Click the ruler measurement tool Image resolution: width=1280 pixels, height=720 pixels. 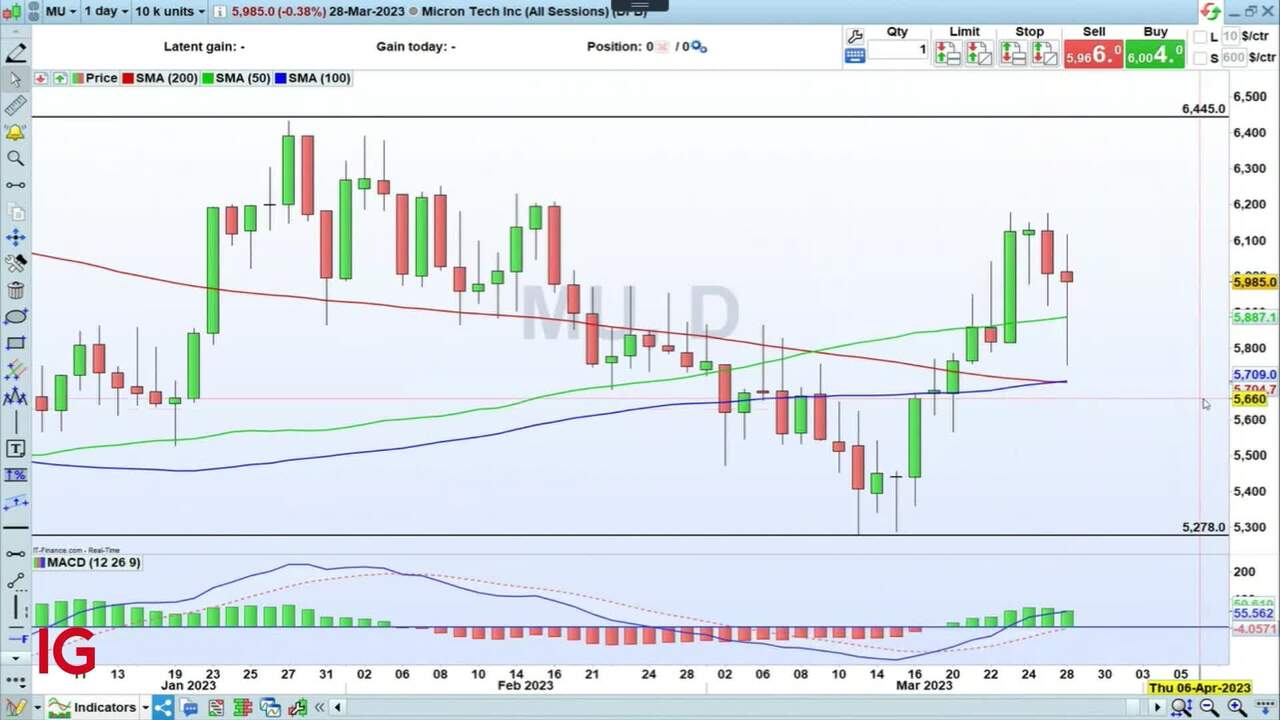click(x=15, y=106)
